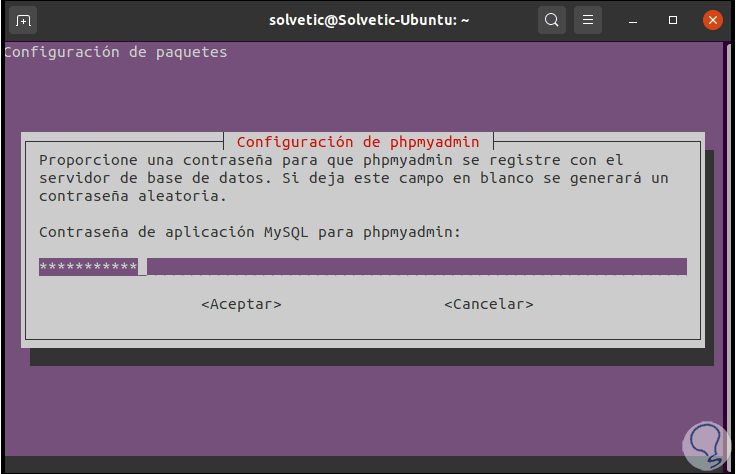Viewport: 736px width, 474px height.
Task: Click the 'Configuración de phpmyadmin' dialog title
Action: coord(358,142)
